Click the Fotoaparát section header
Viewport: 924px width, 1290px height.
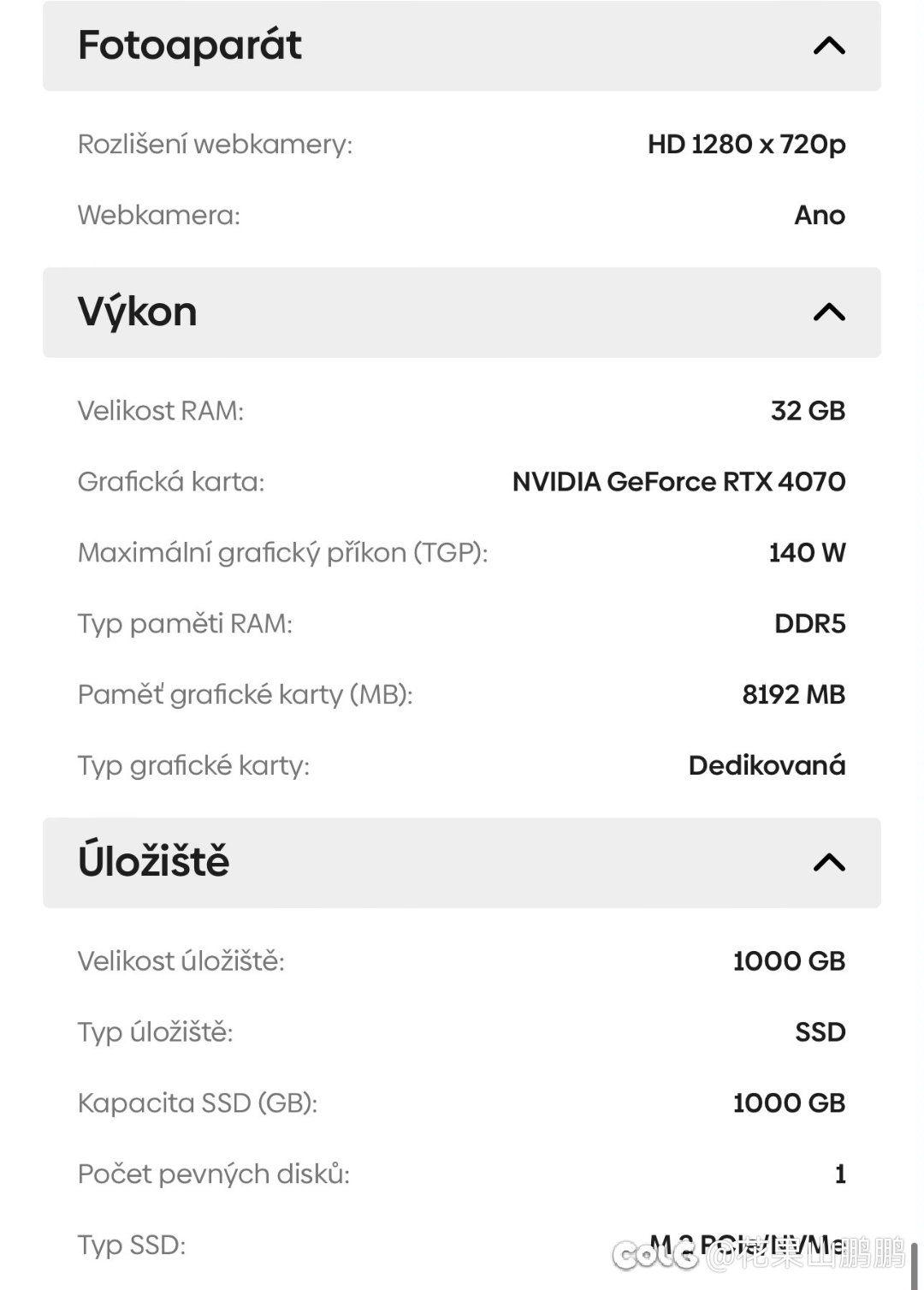pos(462,45)
